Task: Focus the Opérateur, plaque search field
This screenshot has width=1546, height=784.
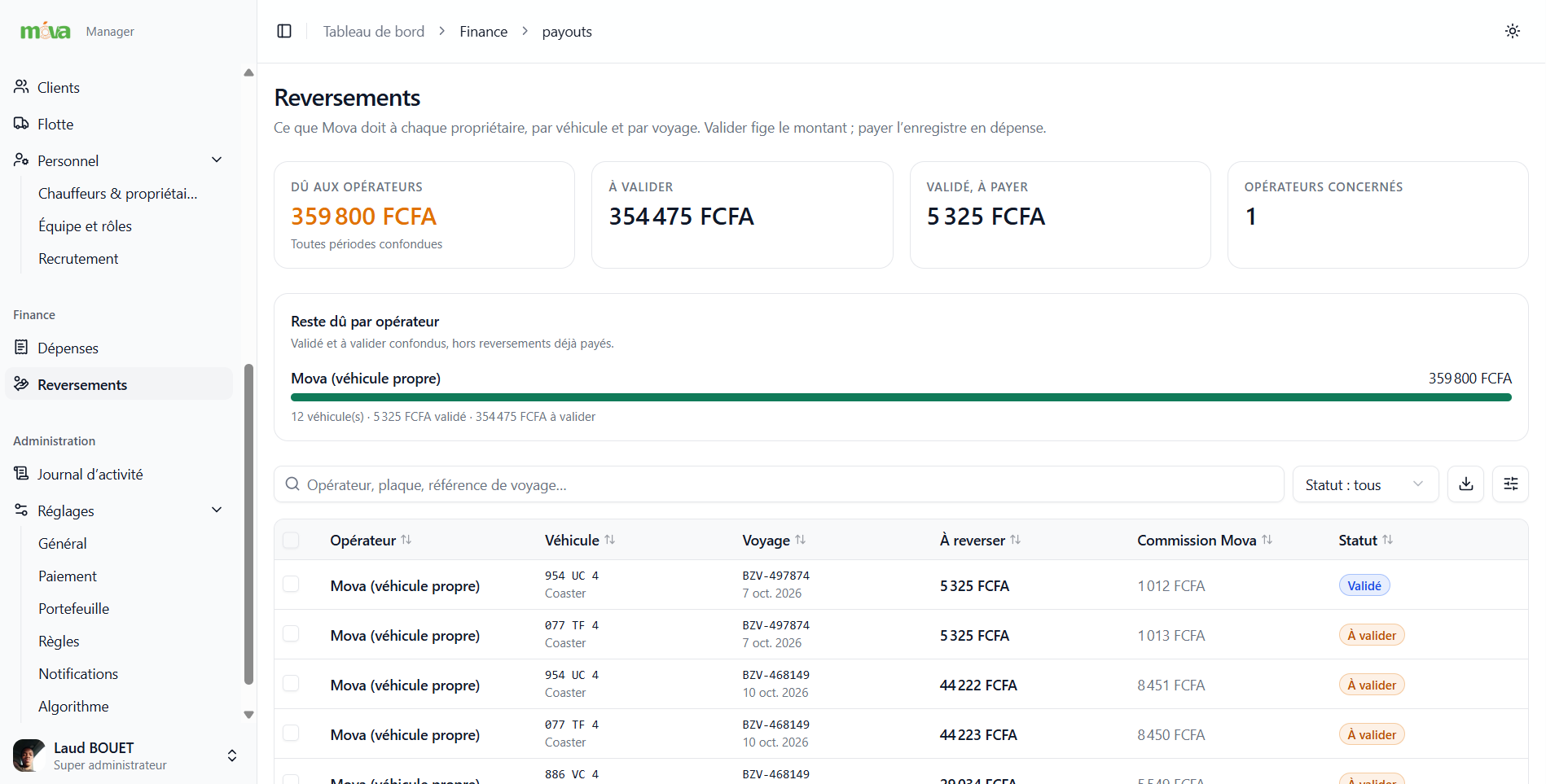Action: tap(779, 484)
